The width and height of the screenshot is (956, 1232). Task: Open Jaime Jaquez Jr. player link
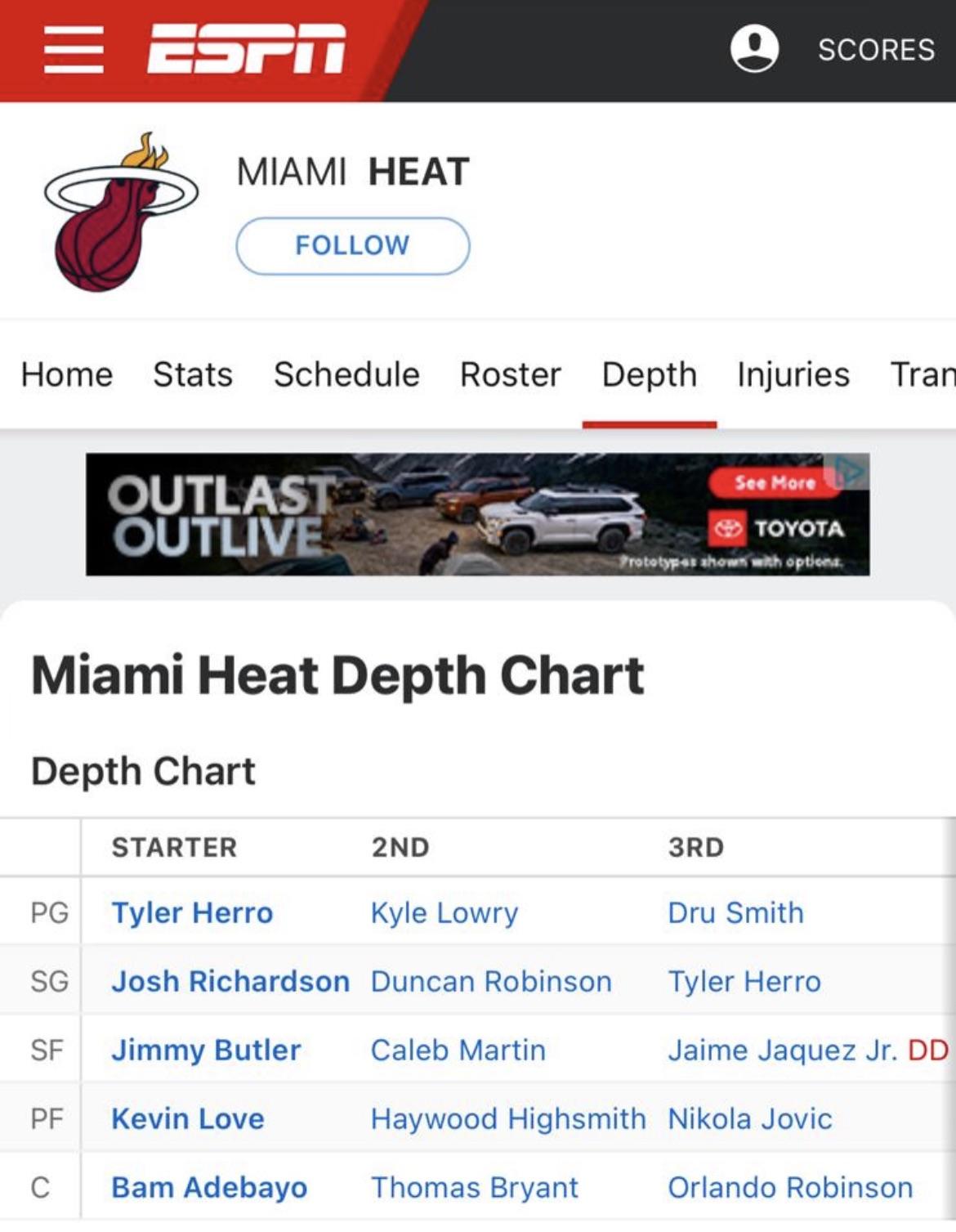point(782,1050)
